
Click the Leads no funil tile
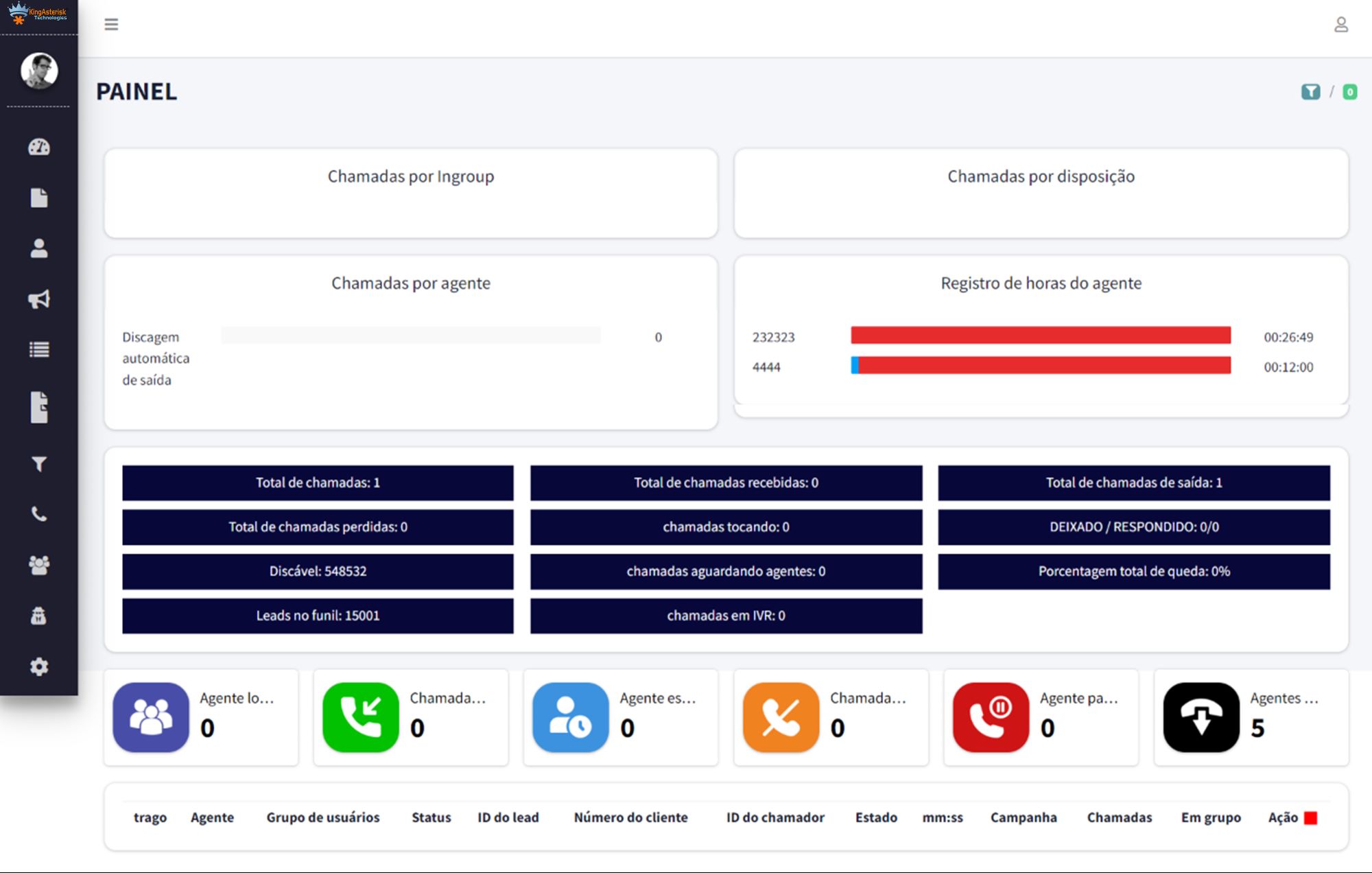pyautogui.click(x=318, y=616)
